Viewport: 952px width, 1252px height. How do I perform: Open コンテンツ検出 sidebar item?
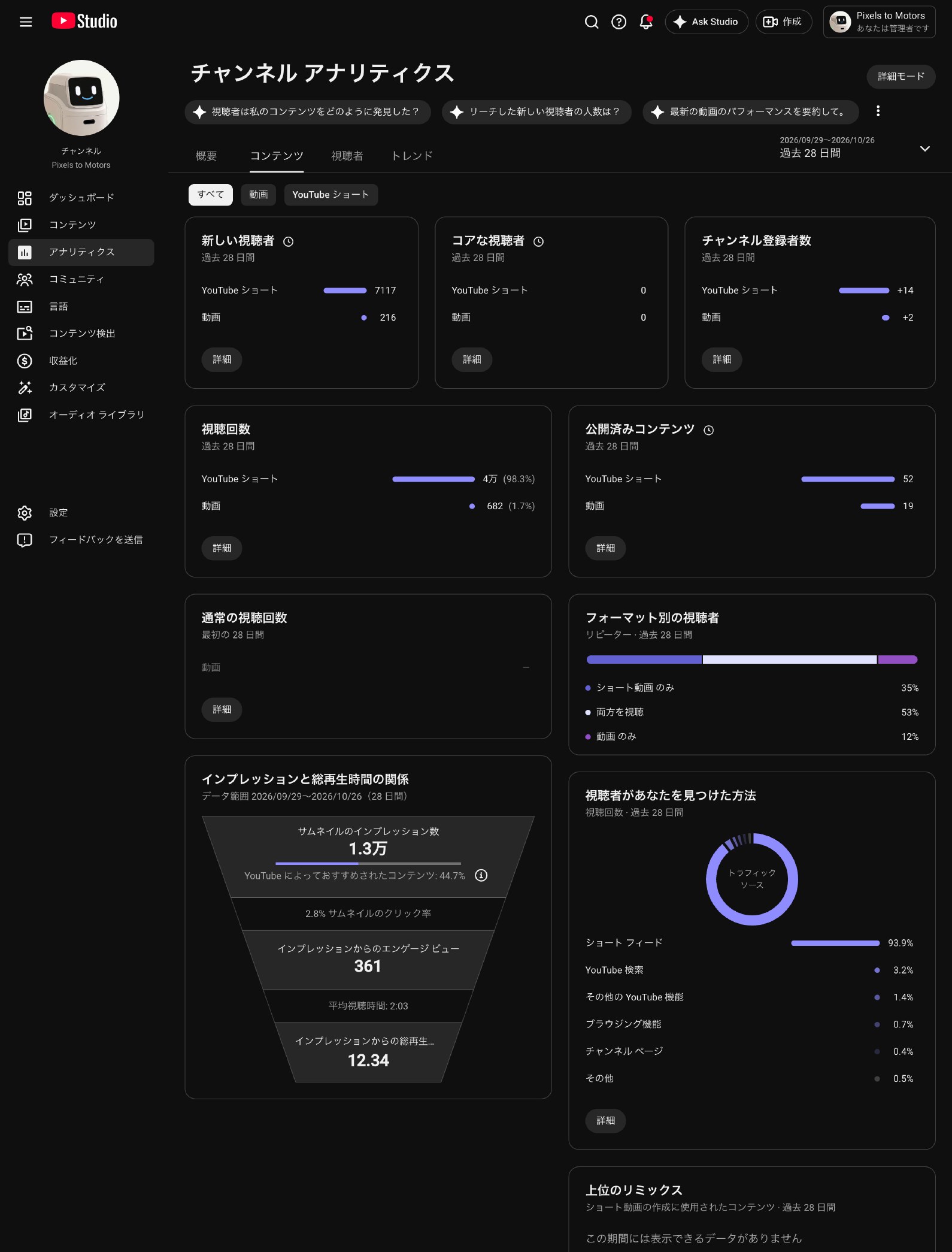pos(81,333)
